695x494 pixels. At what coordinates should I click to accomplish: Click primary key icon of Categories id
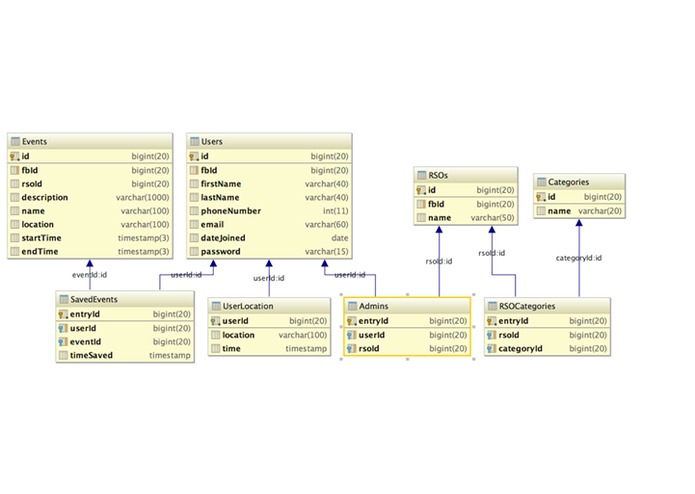[541, 197]
